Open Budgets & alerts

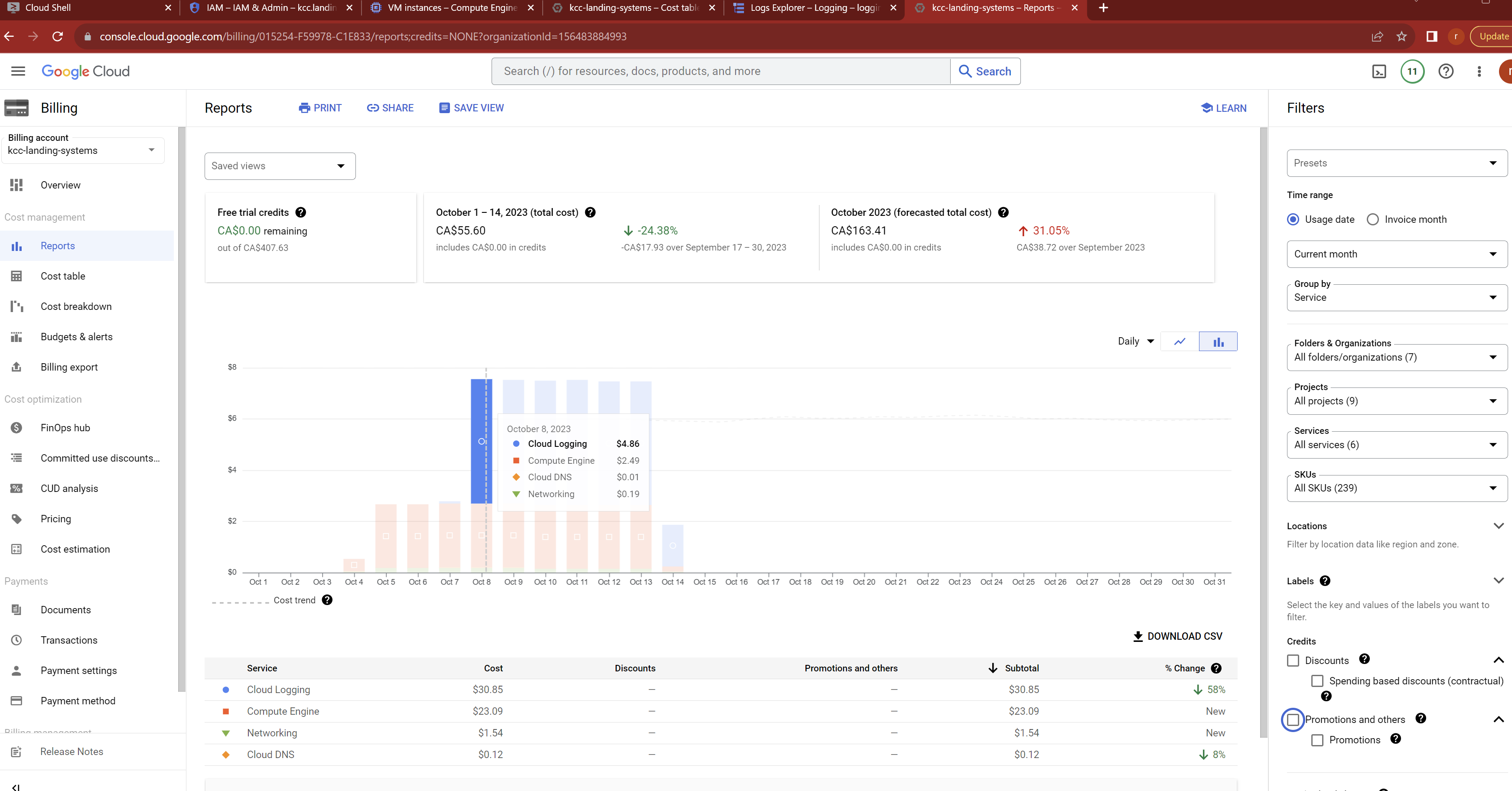[x=76, y=337]
